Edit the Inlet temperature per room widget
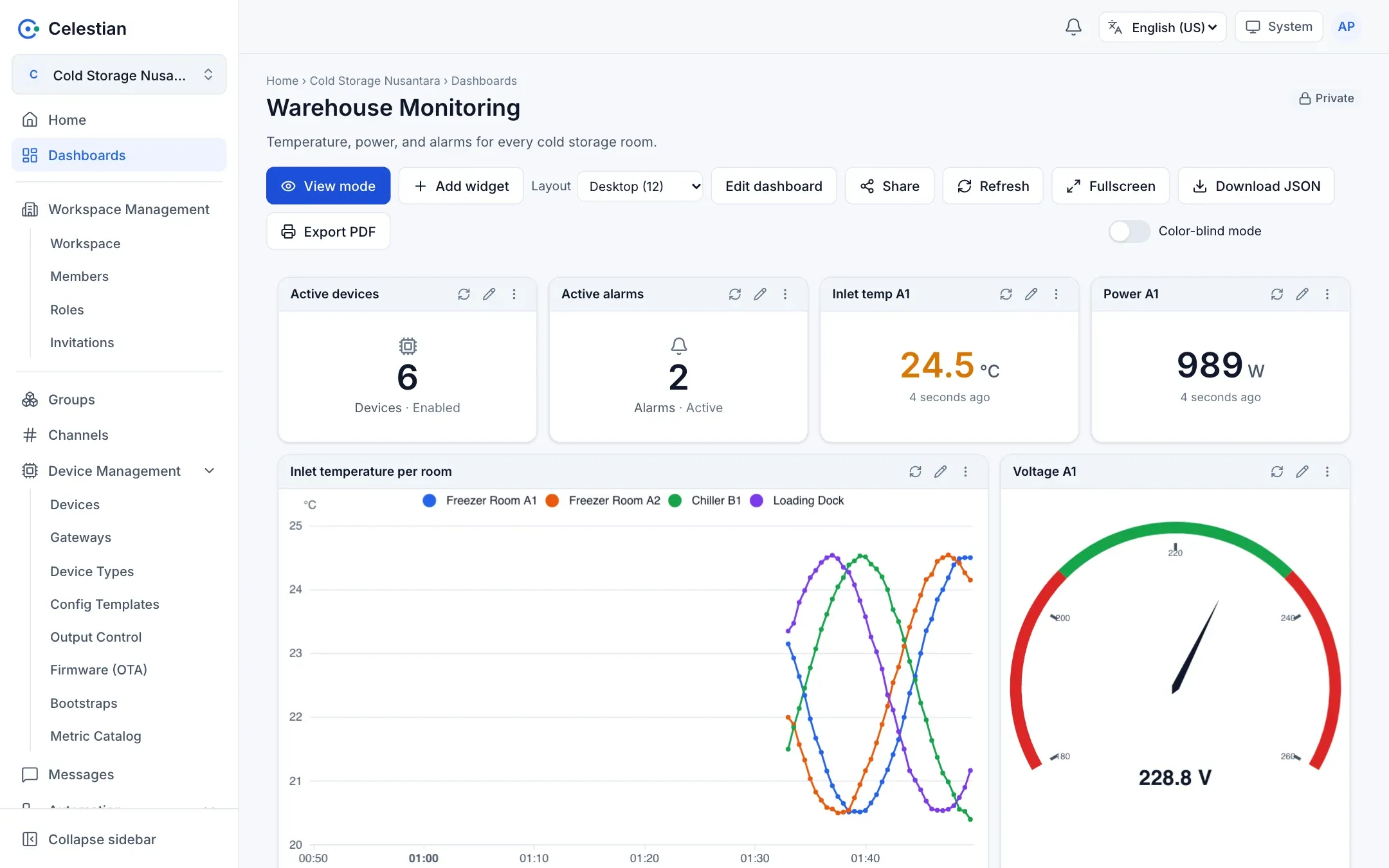1389x868 pixels. click(940, 471)
